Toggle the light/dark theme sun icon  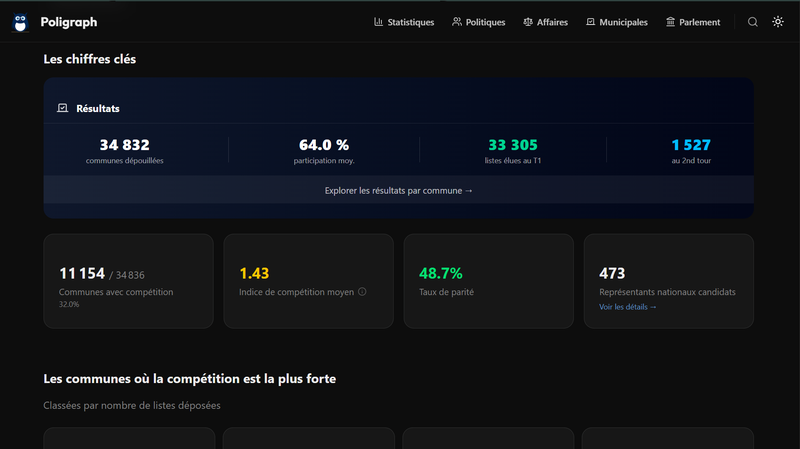click(778, 22)
